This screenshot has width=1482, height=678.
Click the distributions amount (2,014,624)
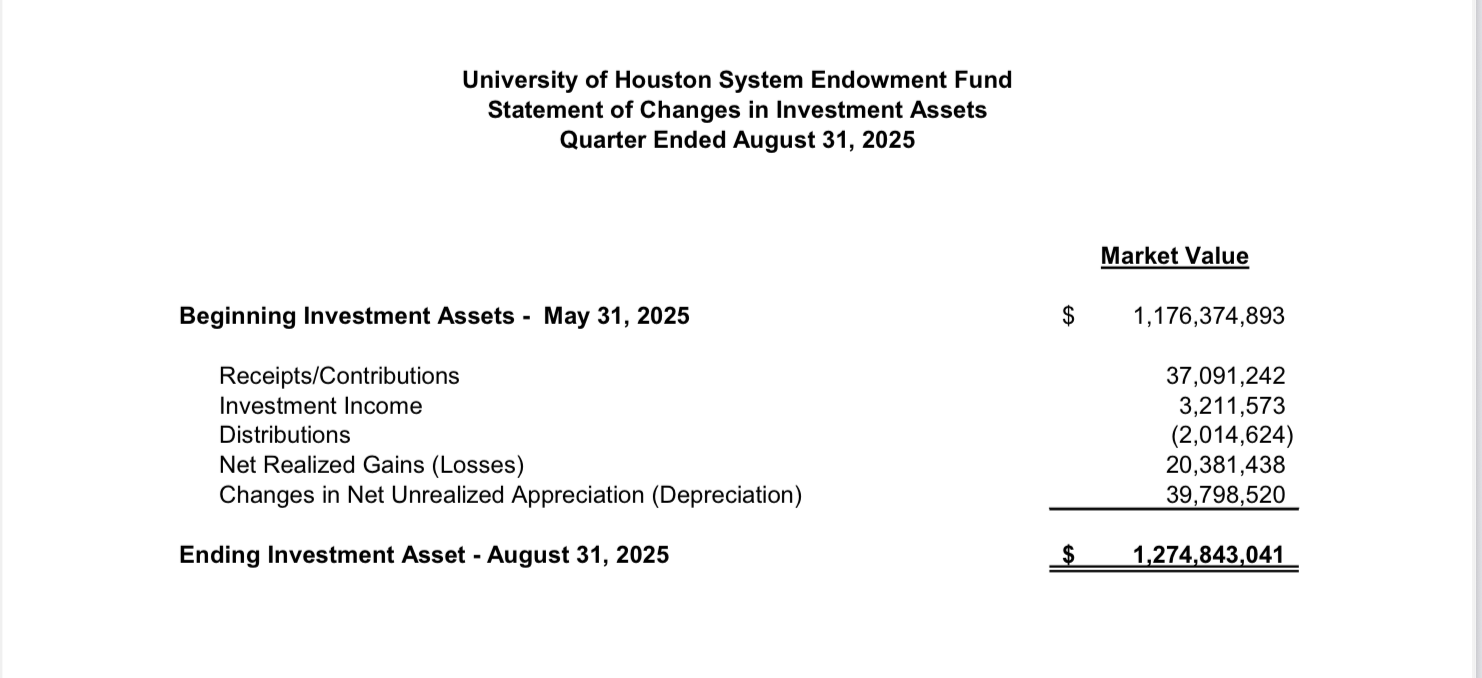click(1232, 436)
